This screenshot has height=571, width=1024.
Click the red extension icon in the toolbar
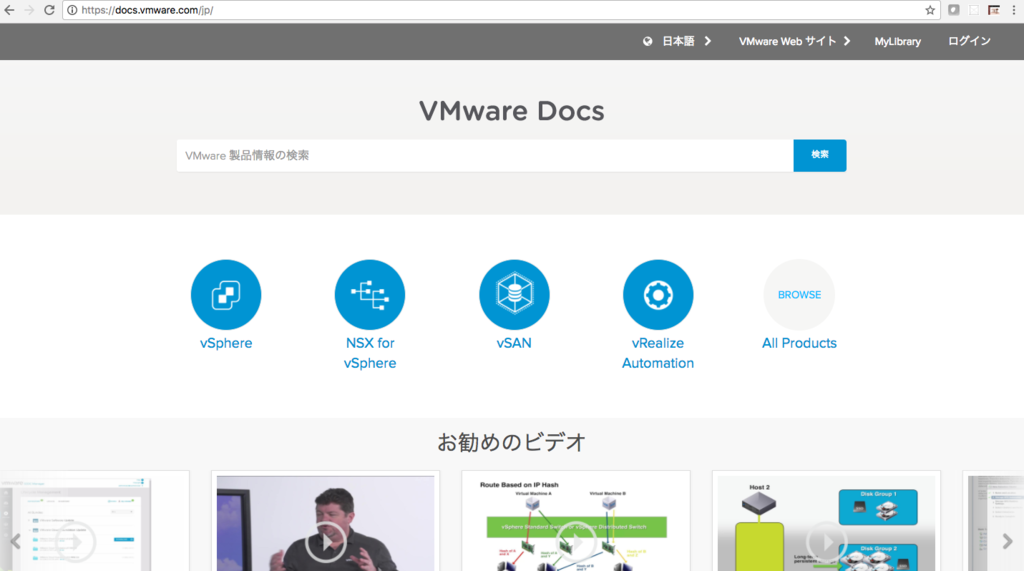coord(993,10)
